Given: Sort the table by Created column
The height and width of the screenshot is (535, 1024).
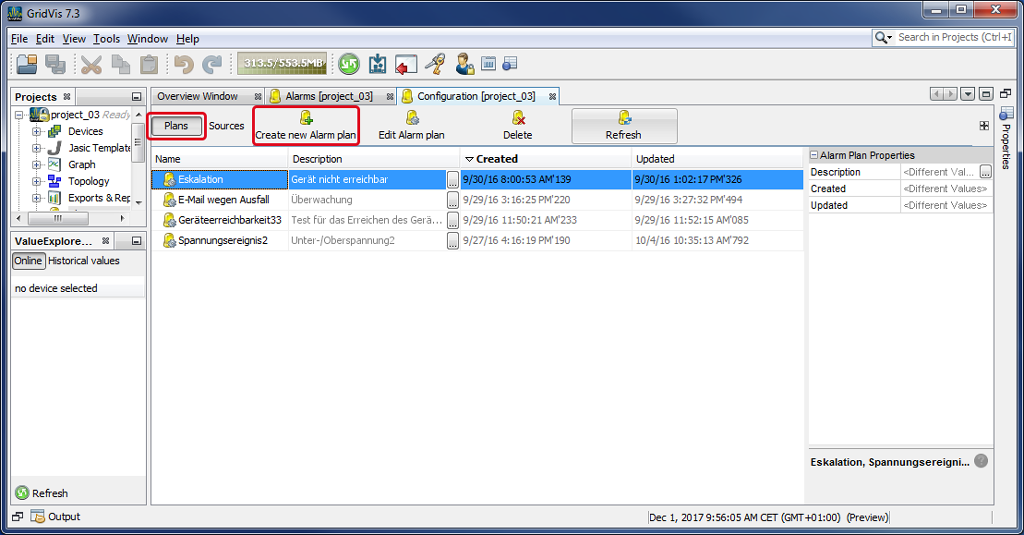Looking at the screenshot, I should [496, 159].
